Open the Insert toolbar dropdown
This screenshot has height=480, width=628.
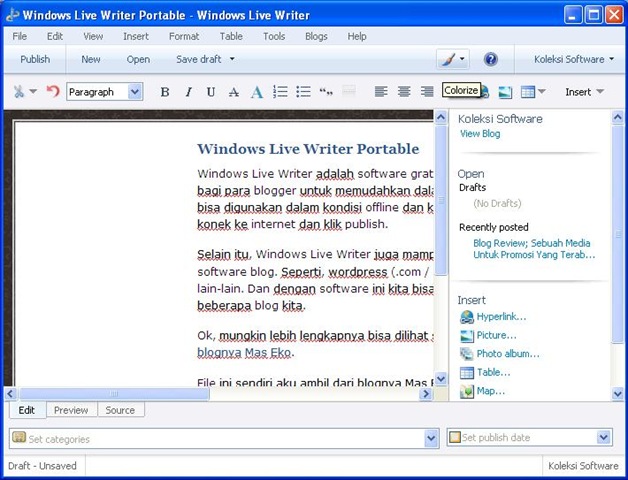coord(584,92)
